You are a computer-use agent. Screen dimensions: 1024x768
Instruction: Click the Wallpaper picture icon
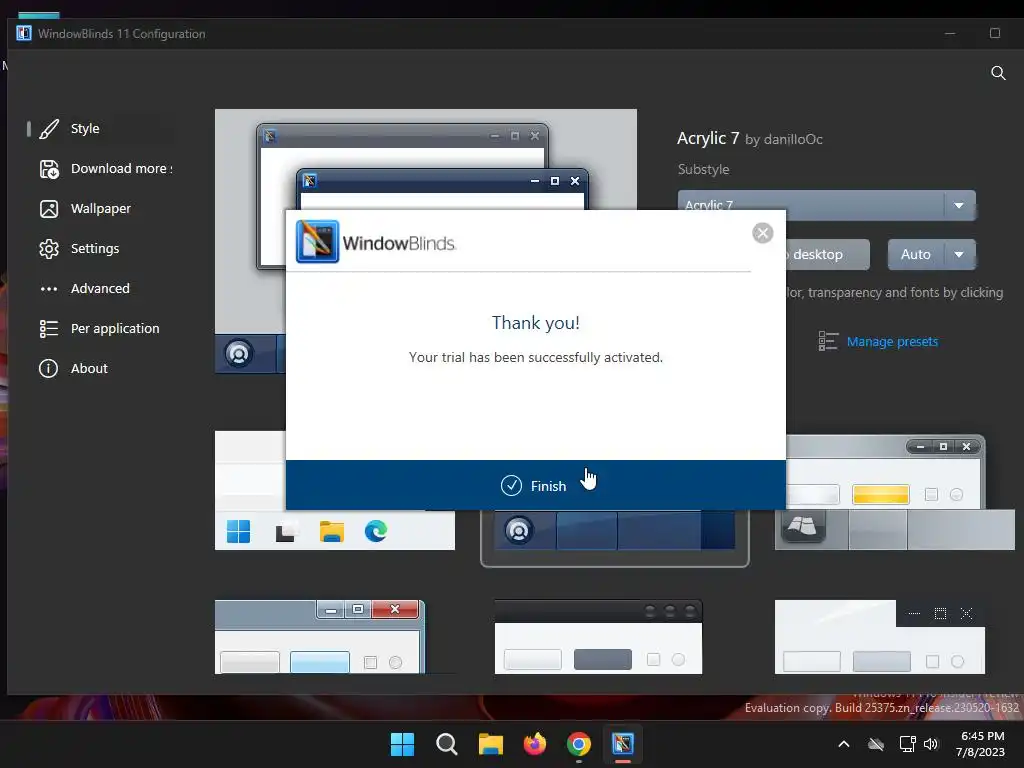click(x=49, y=209)
